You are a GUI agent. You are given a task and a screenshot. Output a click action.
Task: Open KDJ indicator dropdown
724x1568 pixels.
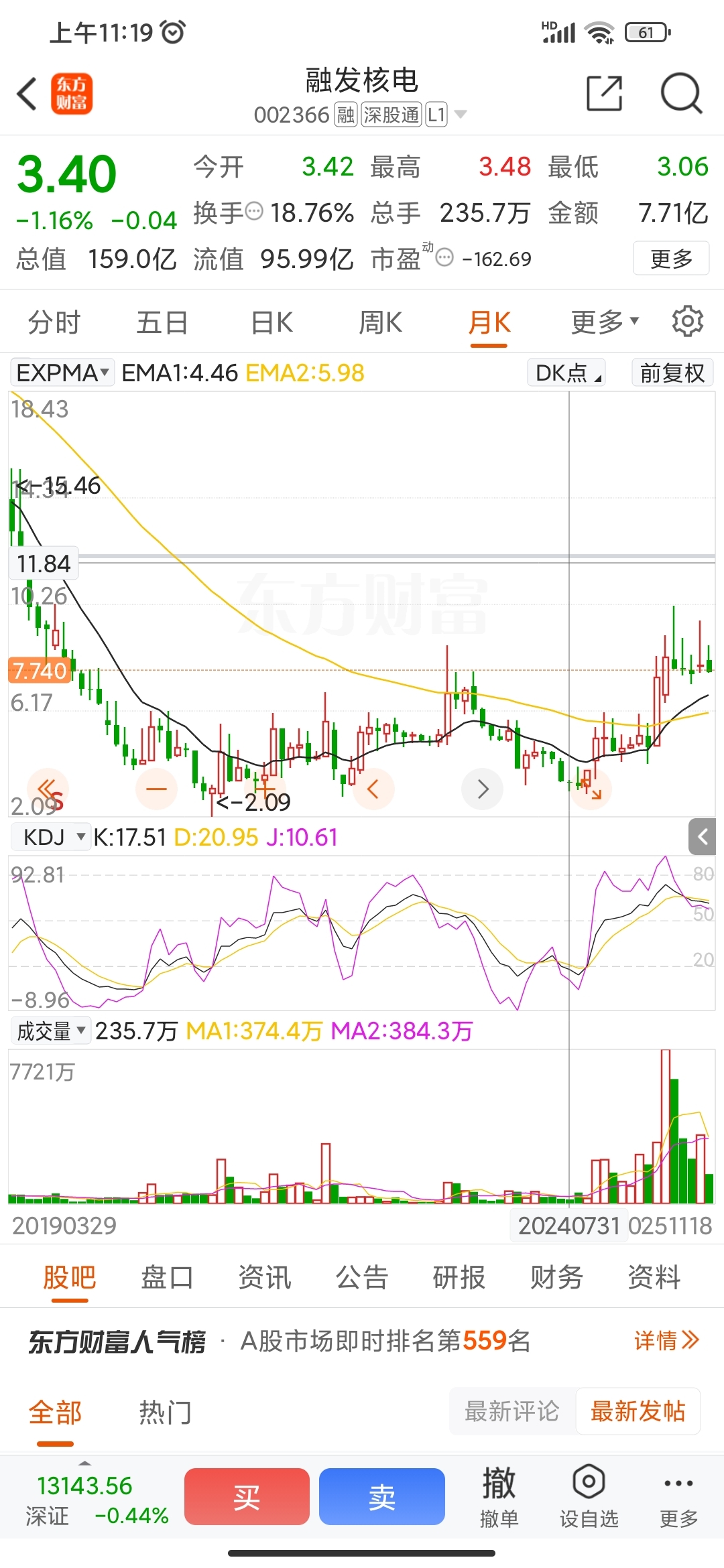coord(51,837)
